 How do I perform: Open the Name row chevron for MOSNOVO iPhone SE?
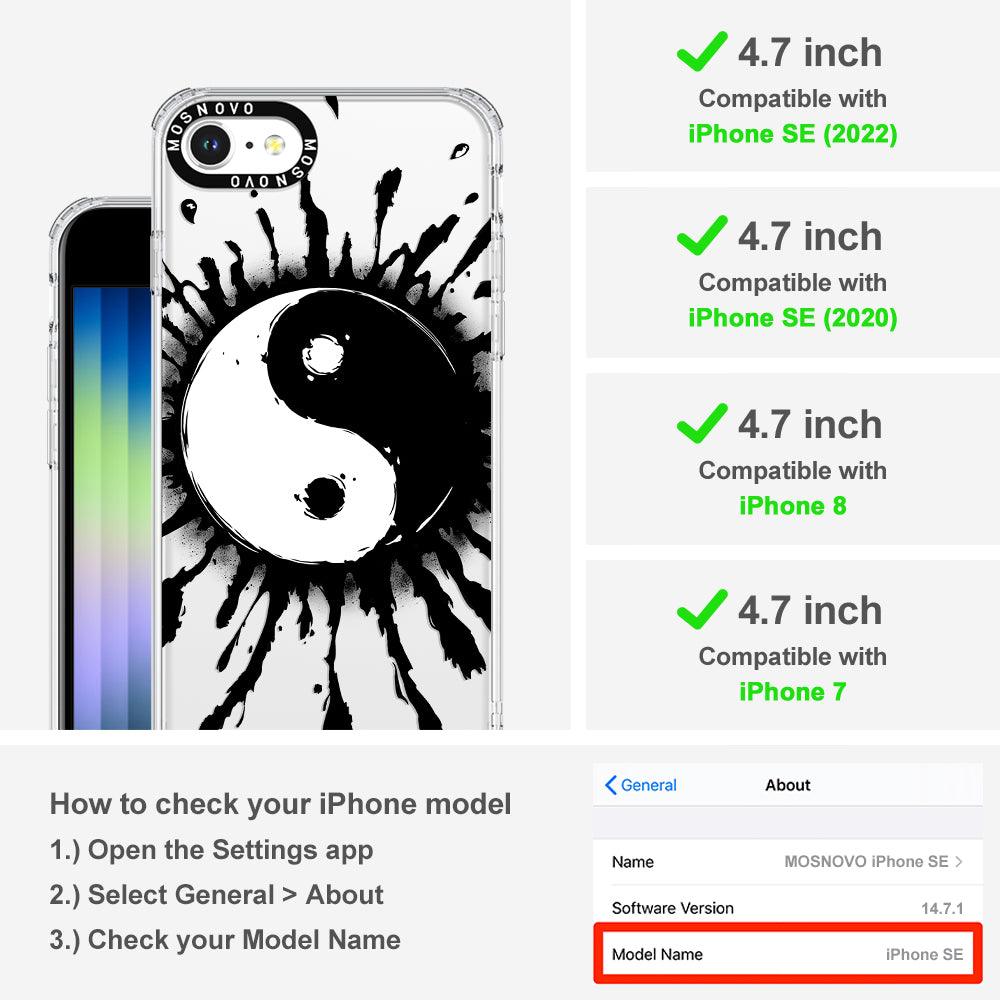(x=959, y=862)
